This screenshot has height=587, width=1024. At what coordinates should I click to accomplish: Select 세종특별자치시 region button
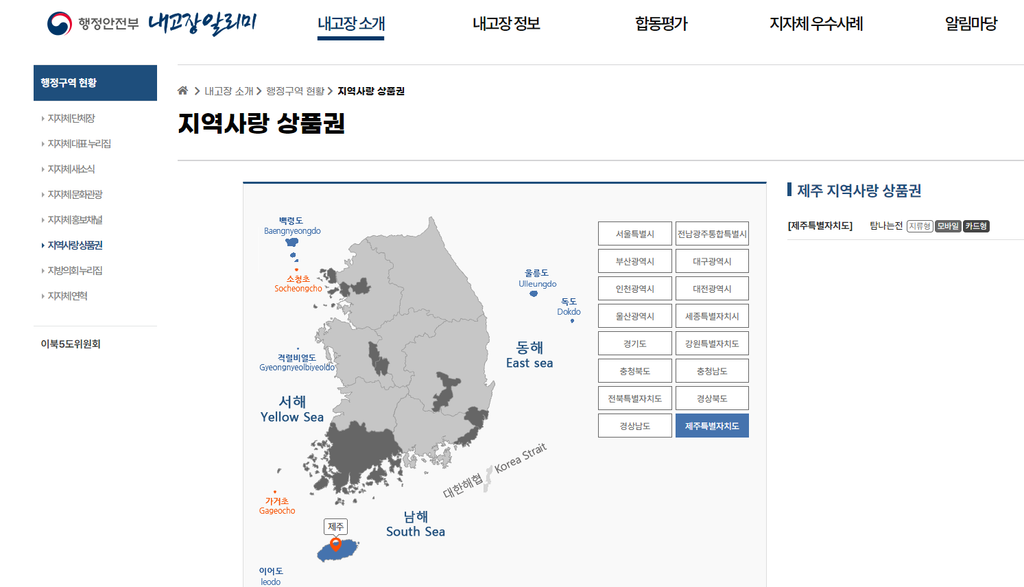pyautogui.click(x=712, y=316)
